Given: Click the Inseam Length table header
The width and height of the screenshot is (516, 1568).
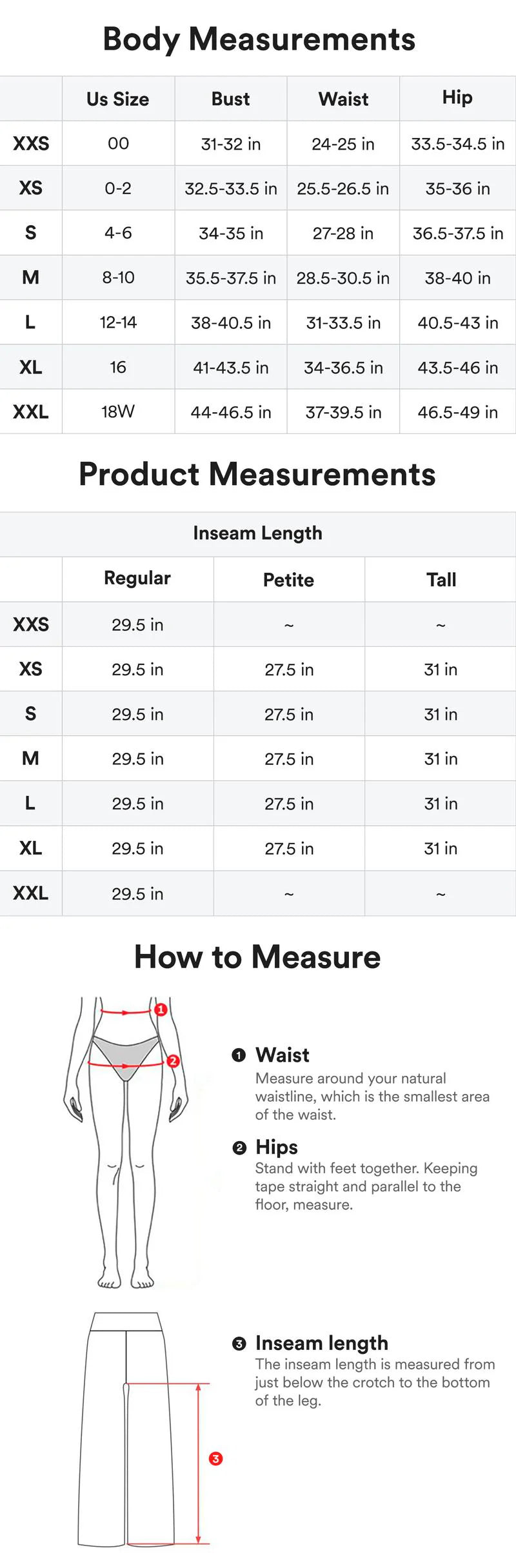Looking at the screenshot, I should click(x=257, y=533).
